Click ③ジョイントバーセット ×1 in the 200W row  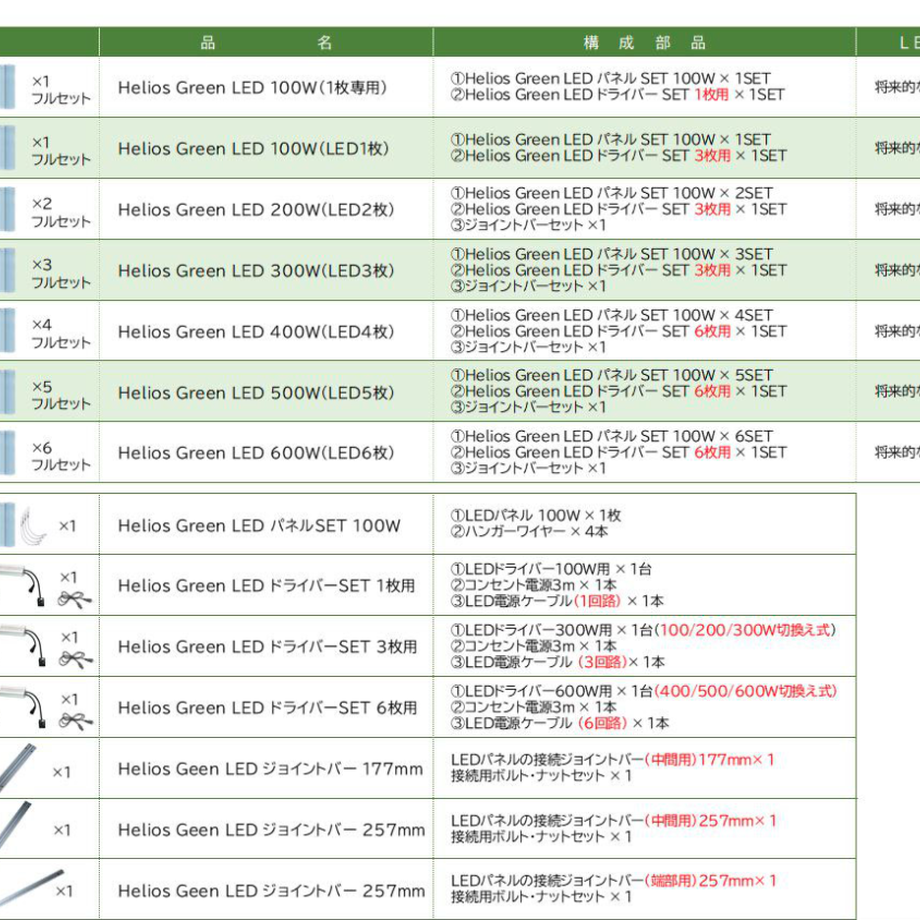tap(528, 225)
